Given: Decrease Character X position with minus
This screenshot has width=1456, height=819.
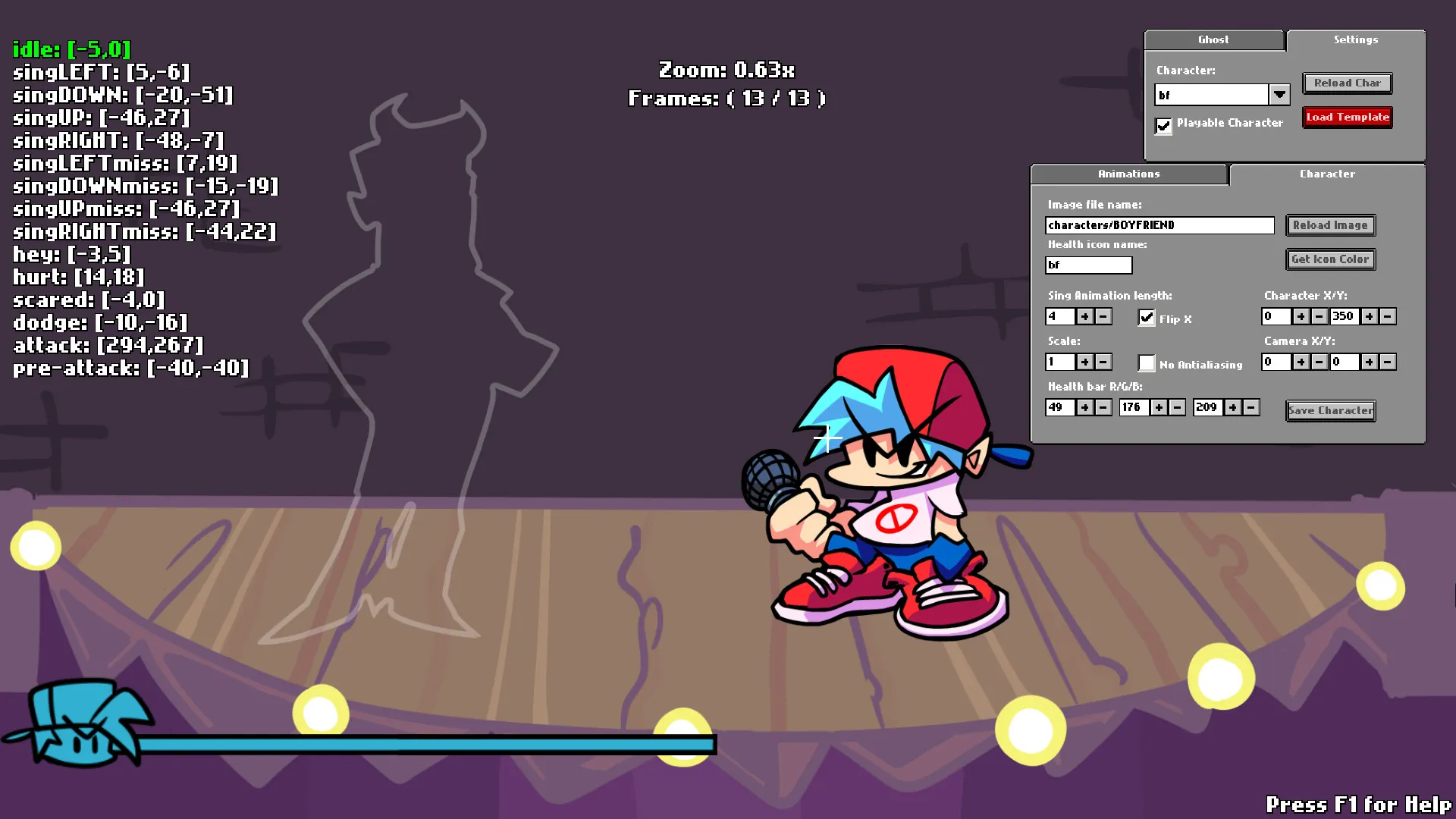Looking at the screenshot, I should coord(1319,317).
